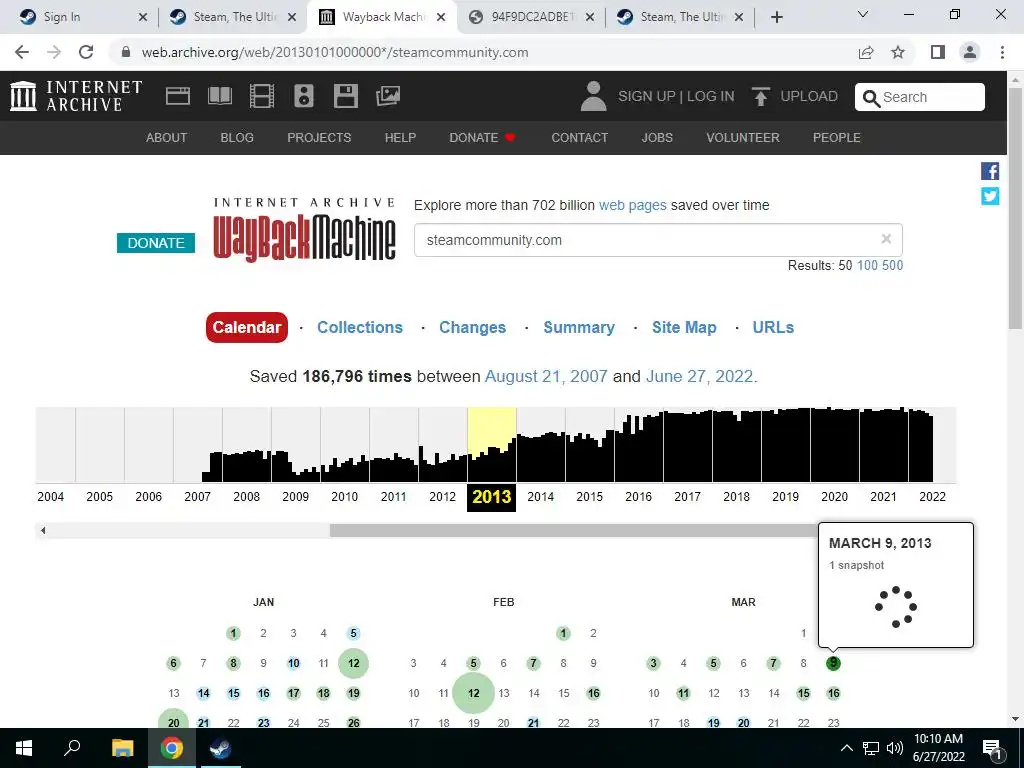Open the notification center
Screen dimensions: 1024x768
[992, 748]
